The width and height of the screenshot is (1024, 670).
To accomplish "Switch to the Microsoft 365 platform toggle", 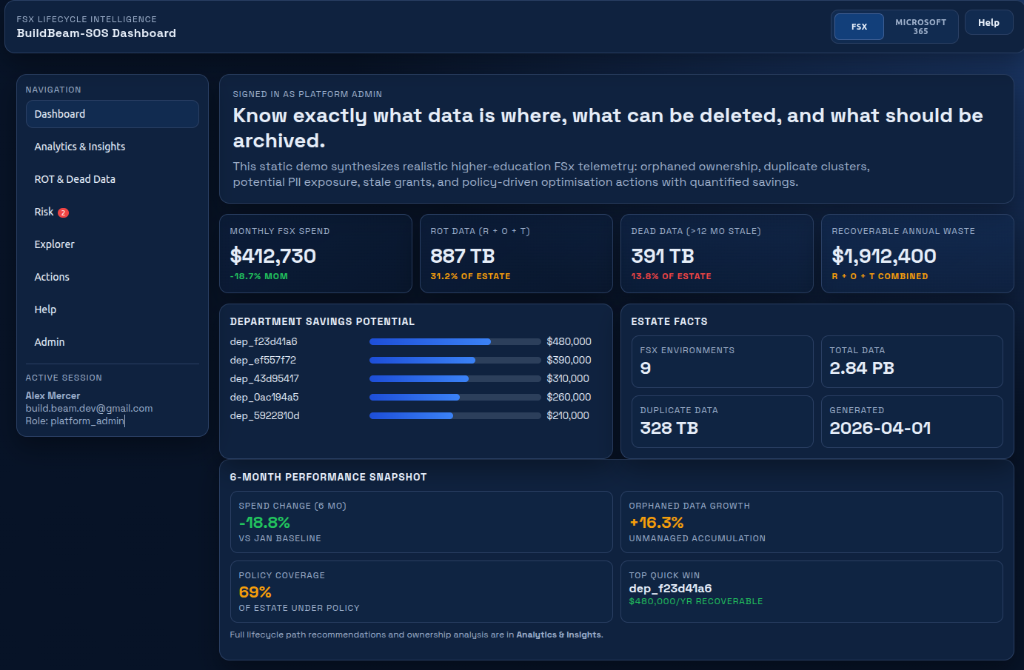I will 920,27.
